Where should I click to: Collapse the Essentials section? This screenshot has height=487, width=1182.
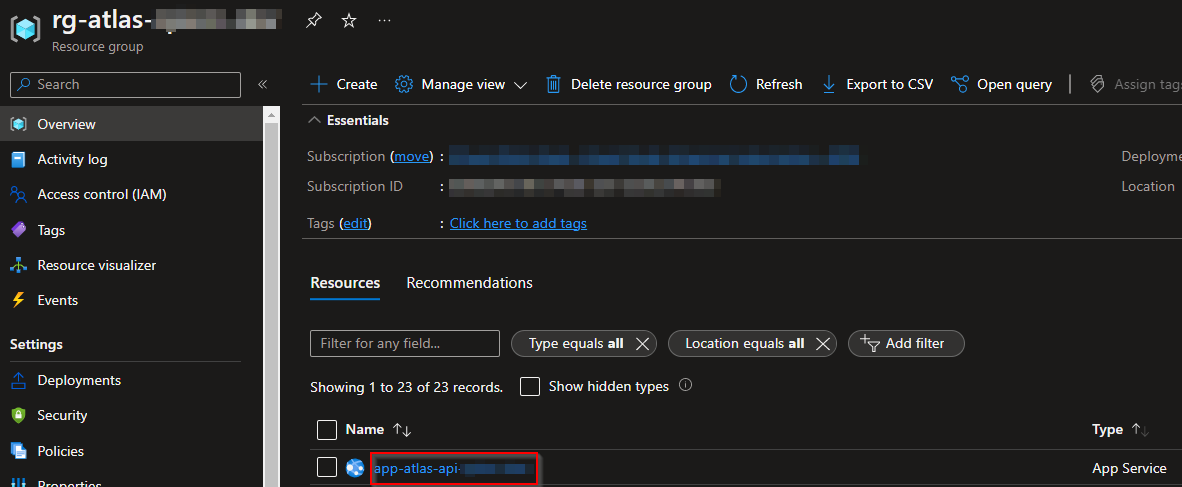click(315, 121)
